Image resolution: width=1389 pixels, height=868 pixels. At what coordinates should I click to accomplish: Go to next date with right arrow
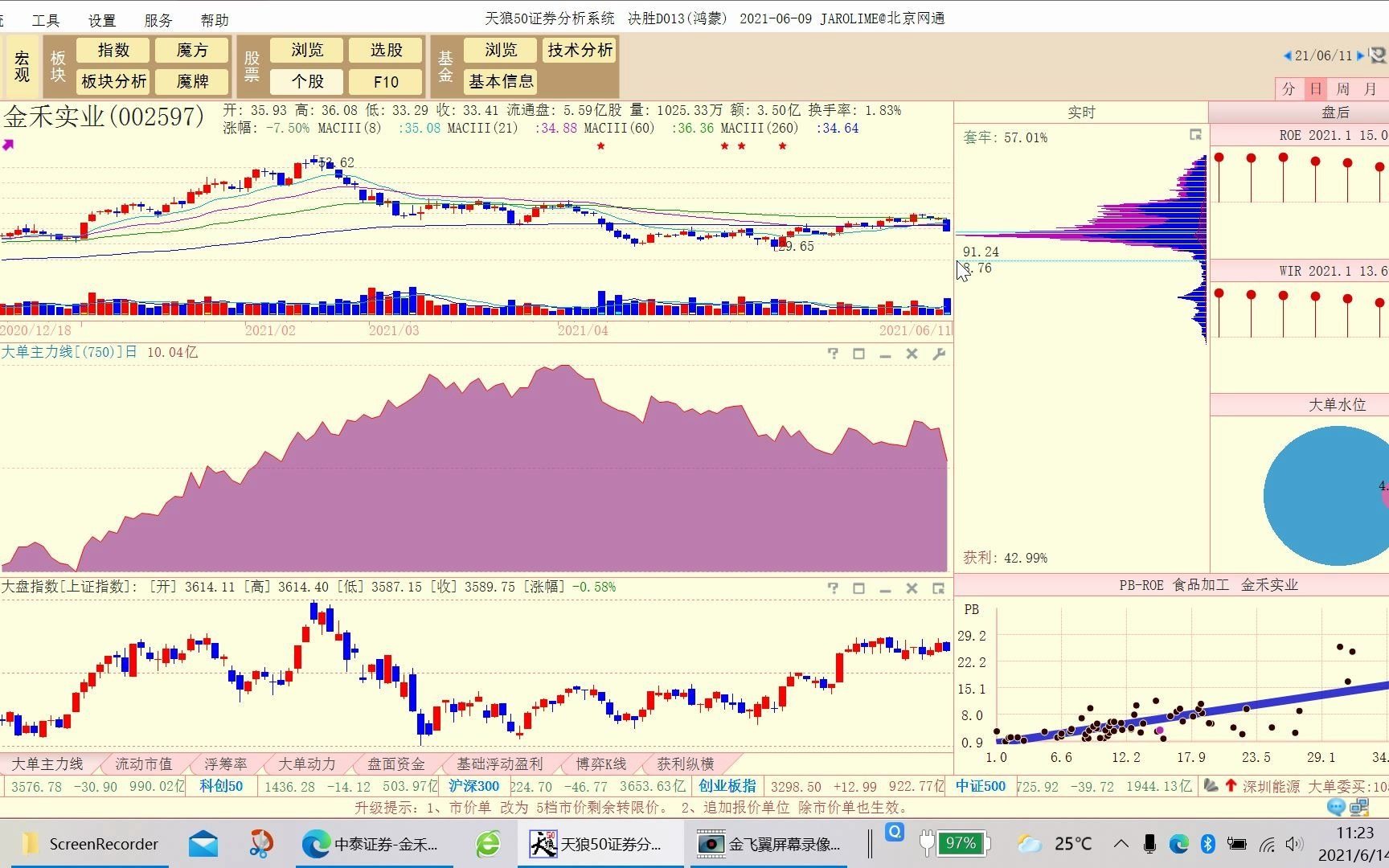[x=1360, y=55]
